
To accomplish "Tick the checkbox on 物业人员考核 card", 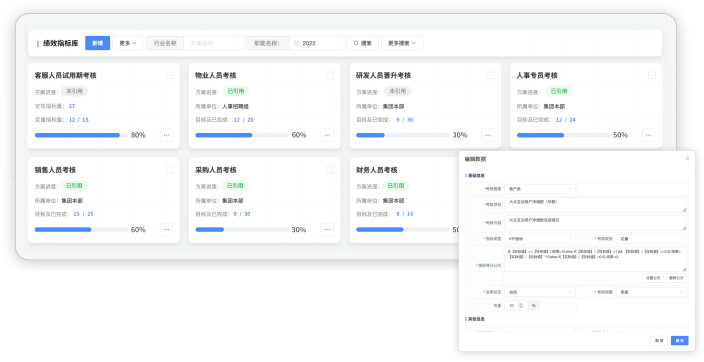I will (330, 75).
